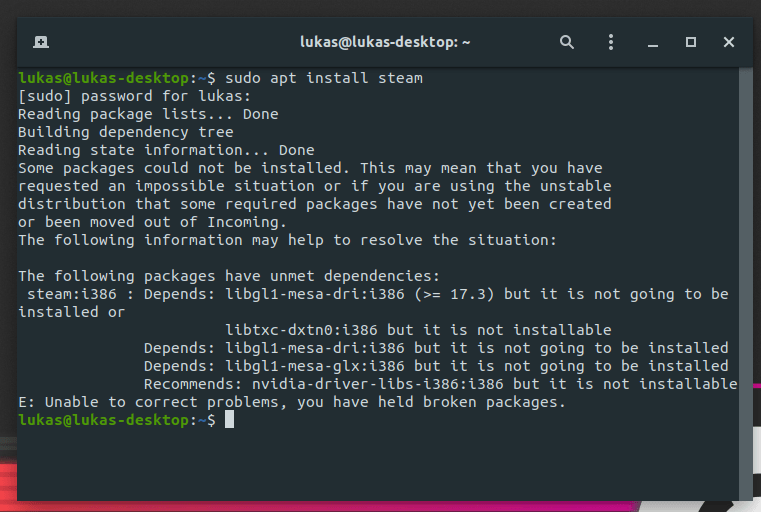Click the 'Depends: libgl1-mesa-glx:i386' line

point(436,365)
